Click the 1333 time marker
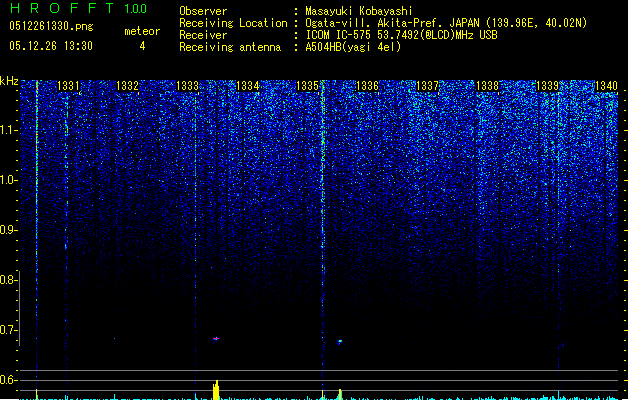This screenshot has width=629, height=400. click(x=187, y=86)
